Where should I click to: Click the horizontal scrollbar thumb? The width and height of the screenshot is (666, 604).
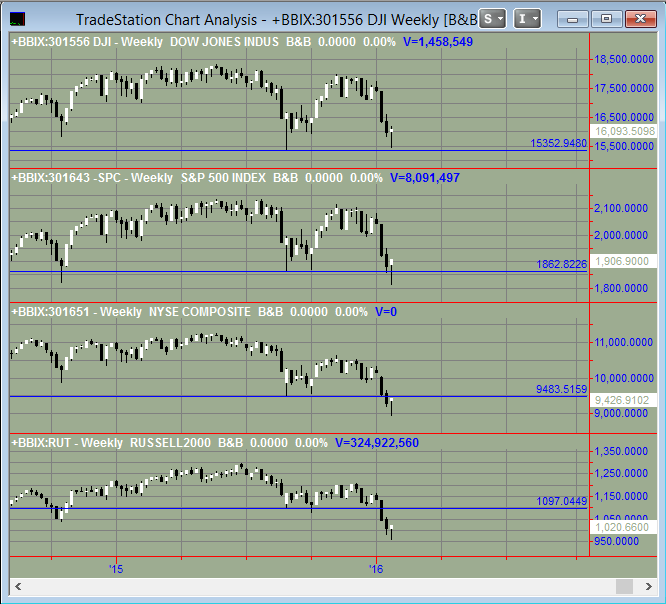[624, 587]
